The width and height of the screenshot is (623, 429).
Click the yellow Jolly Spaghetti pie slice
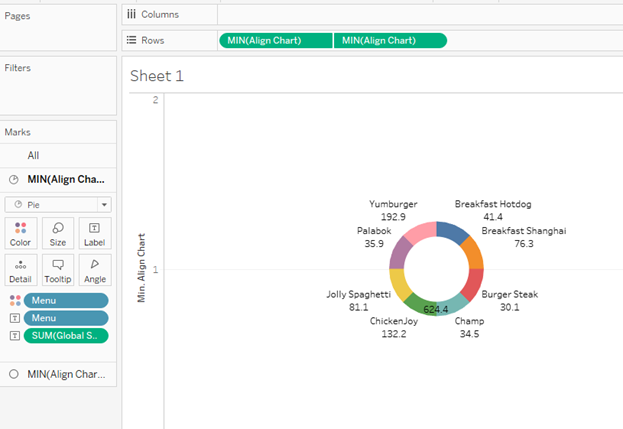400,285
